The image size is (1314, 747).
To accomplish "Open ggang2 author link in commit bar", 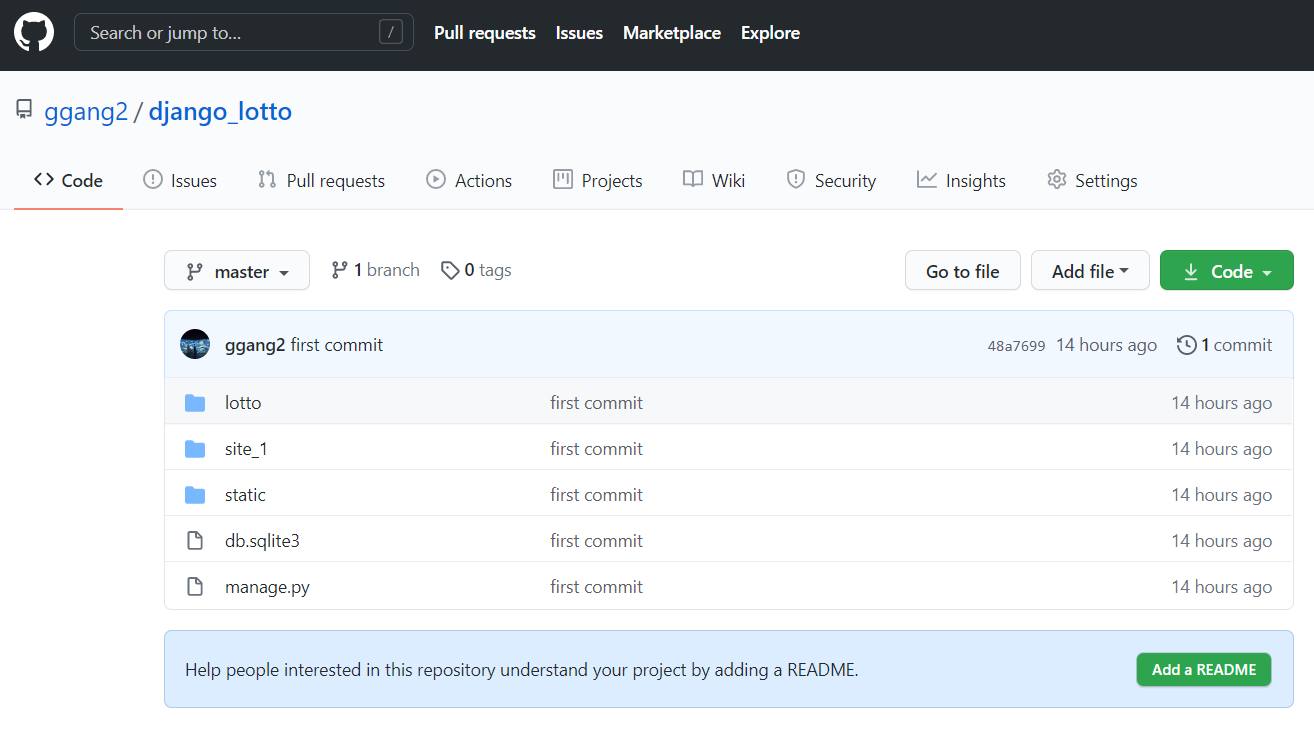I will click(x=255, y=345).
